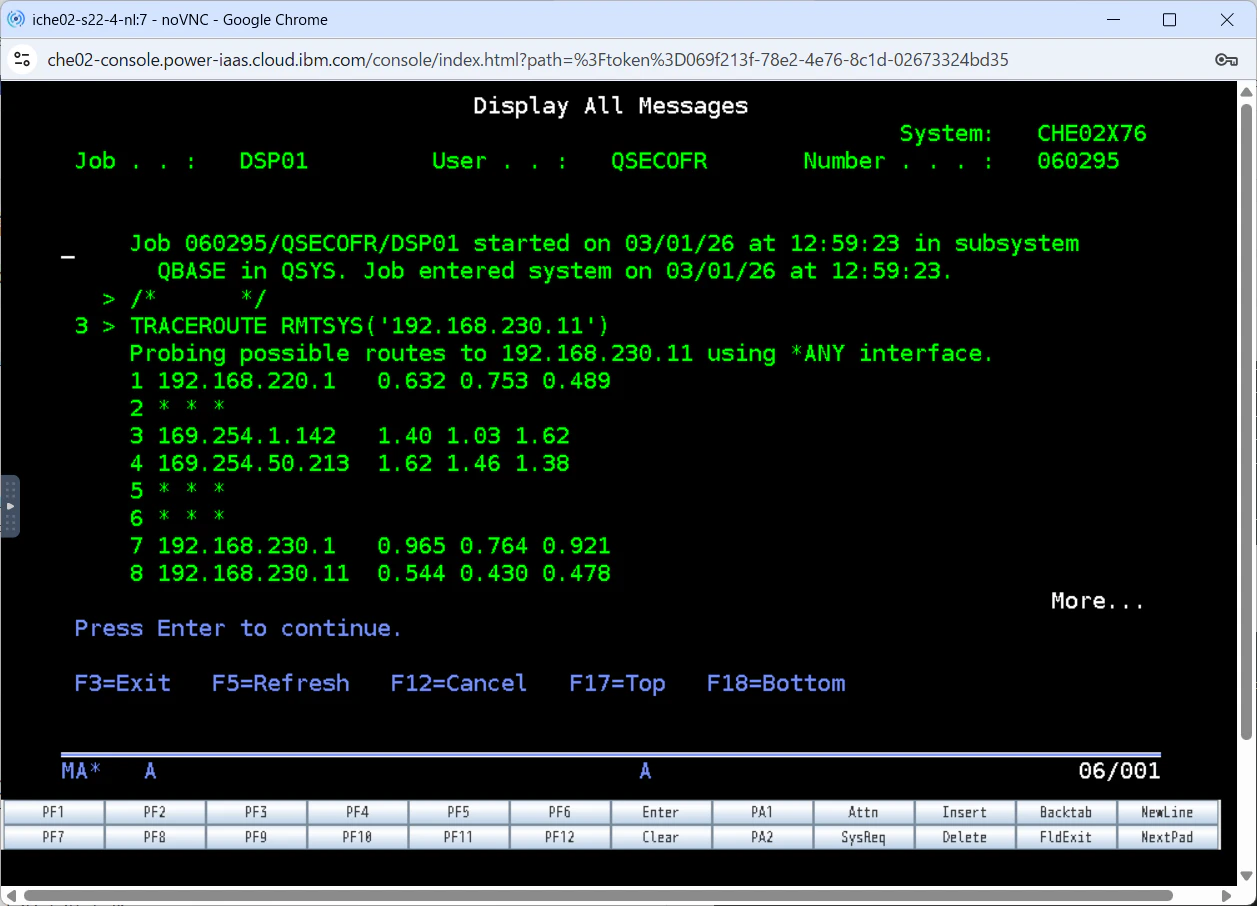Click the browser address bar URL
This screenshot has height=906, width=1257.
(x=528, y=60)
